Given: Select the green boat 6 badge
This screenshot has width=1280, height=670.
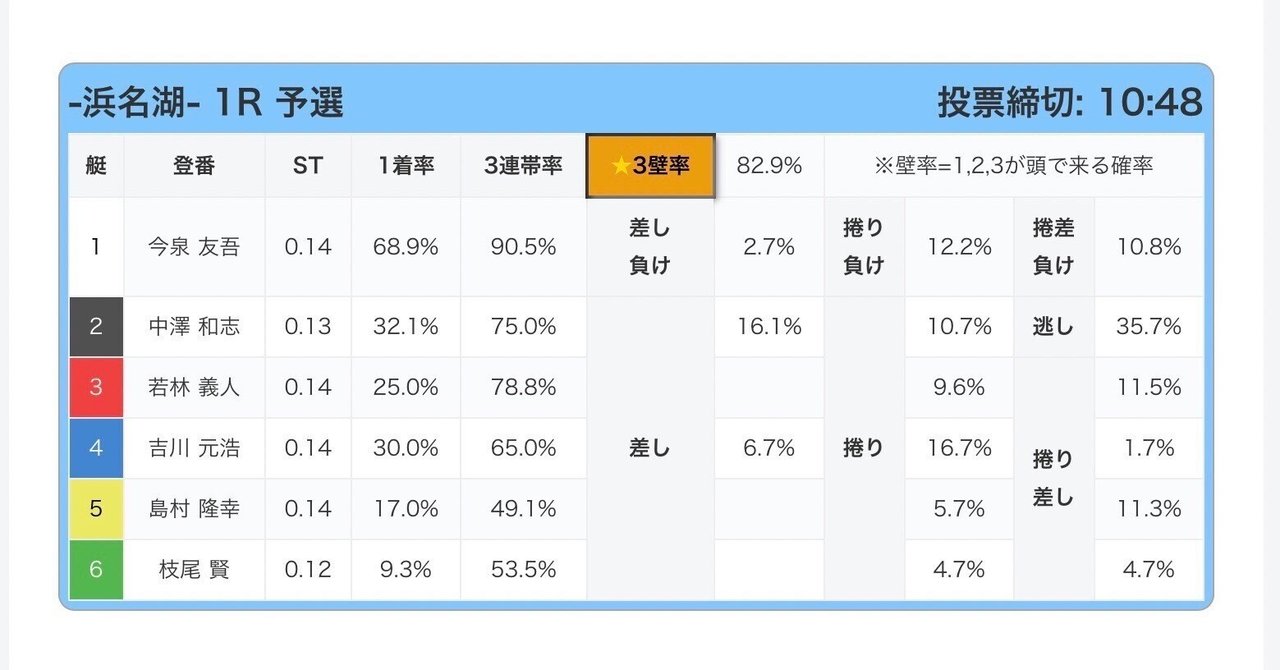Looking at the screenshot, I should point(96,570).
